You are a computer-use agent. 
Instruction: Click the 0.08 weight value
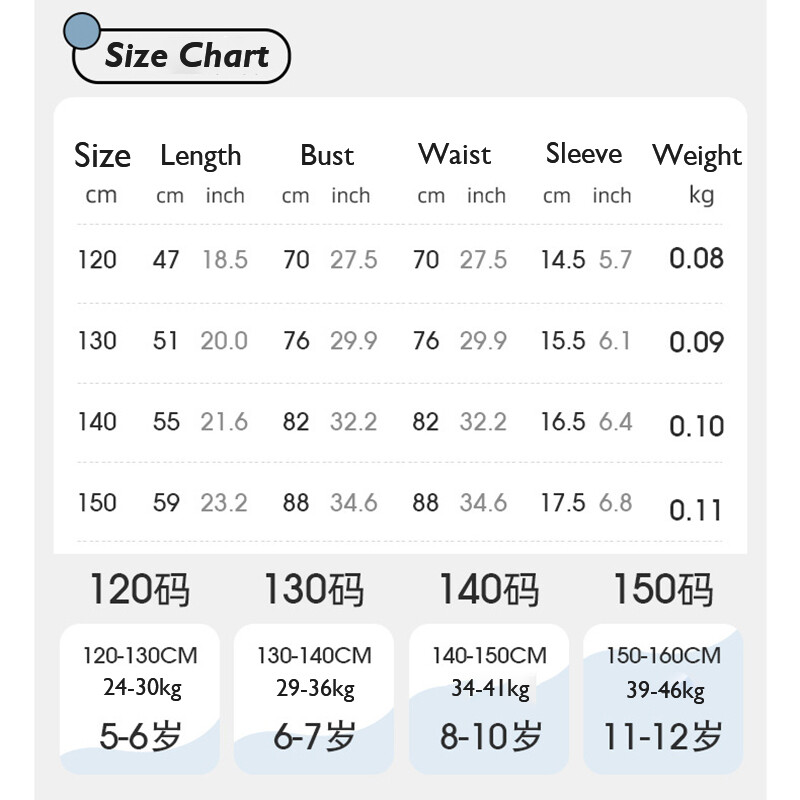pos(696,259)
